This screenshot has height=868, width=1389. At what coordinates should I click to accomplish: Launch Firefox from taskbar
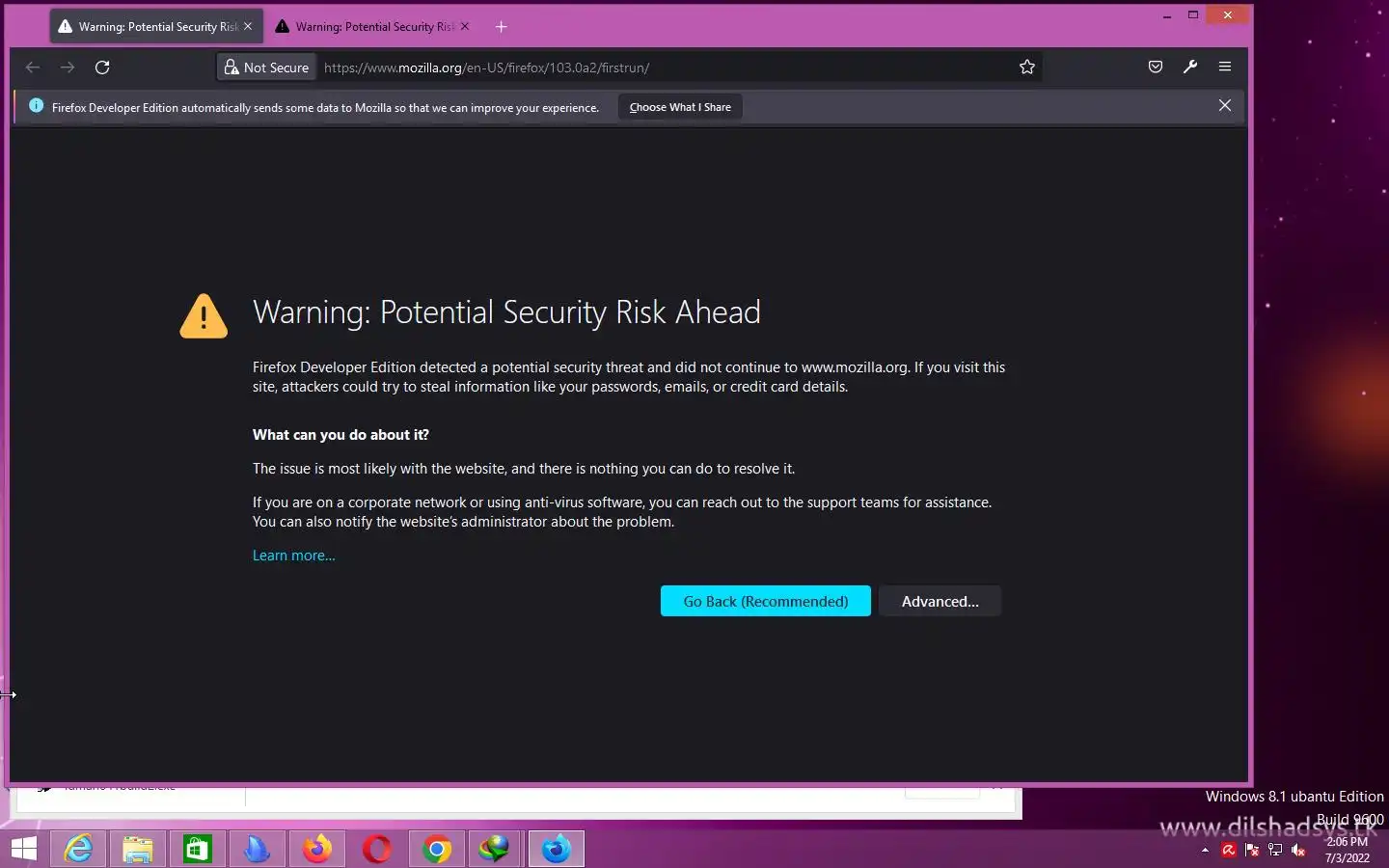pyautogui.click(x=317, y=850)
